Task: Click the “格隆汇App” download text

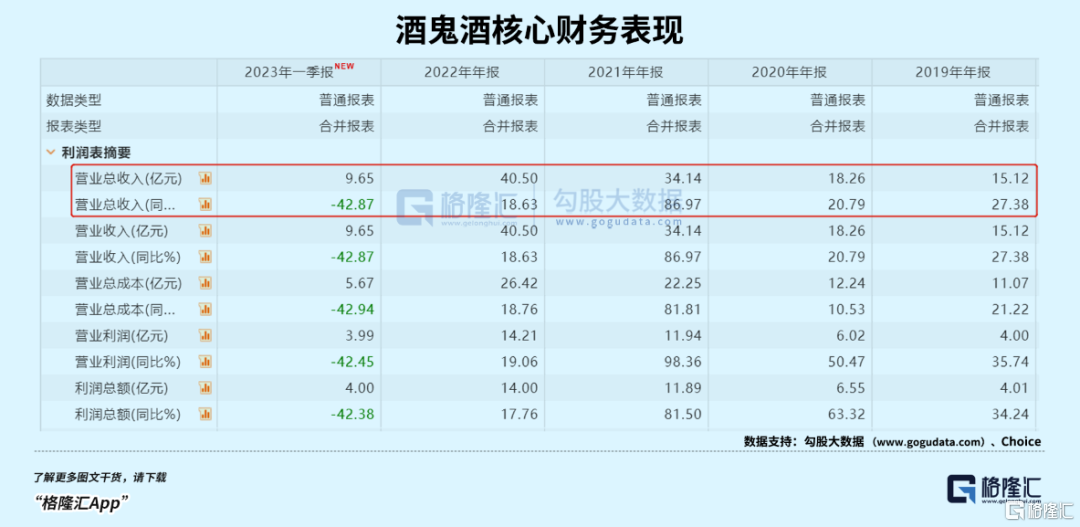Action: point(82,503)
